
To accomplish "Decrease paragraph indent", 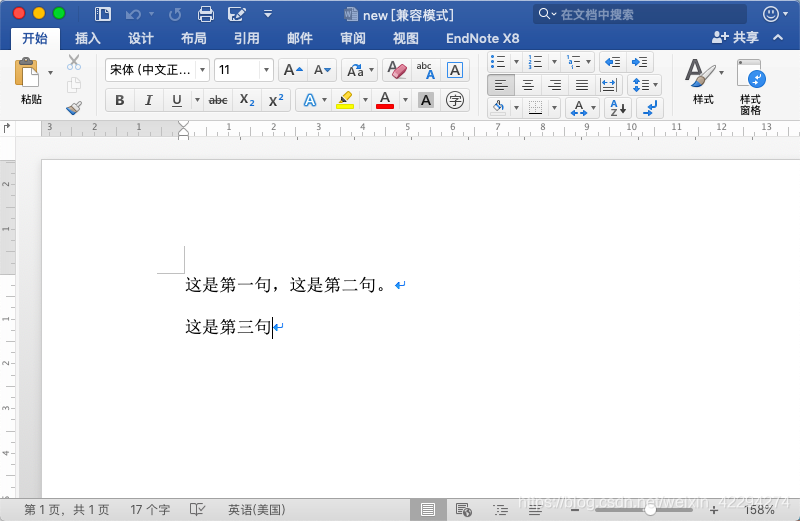I will 612,62.
